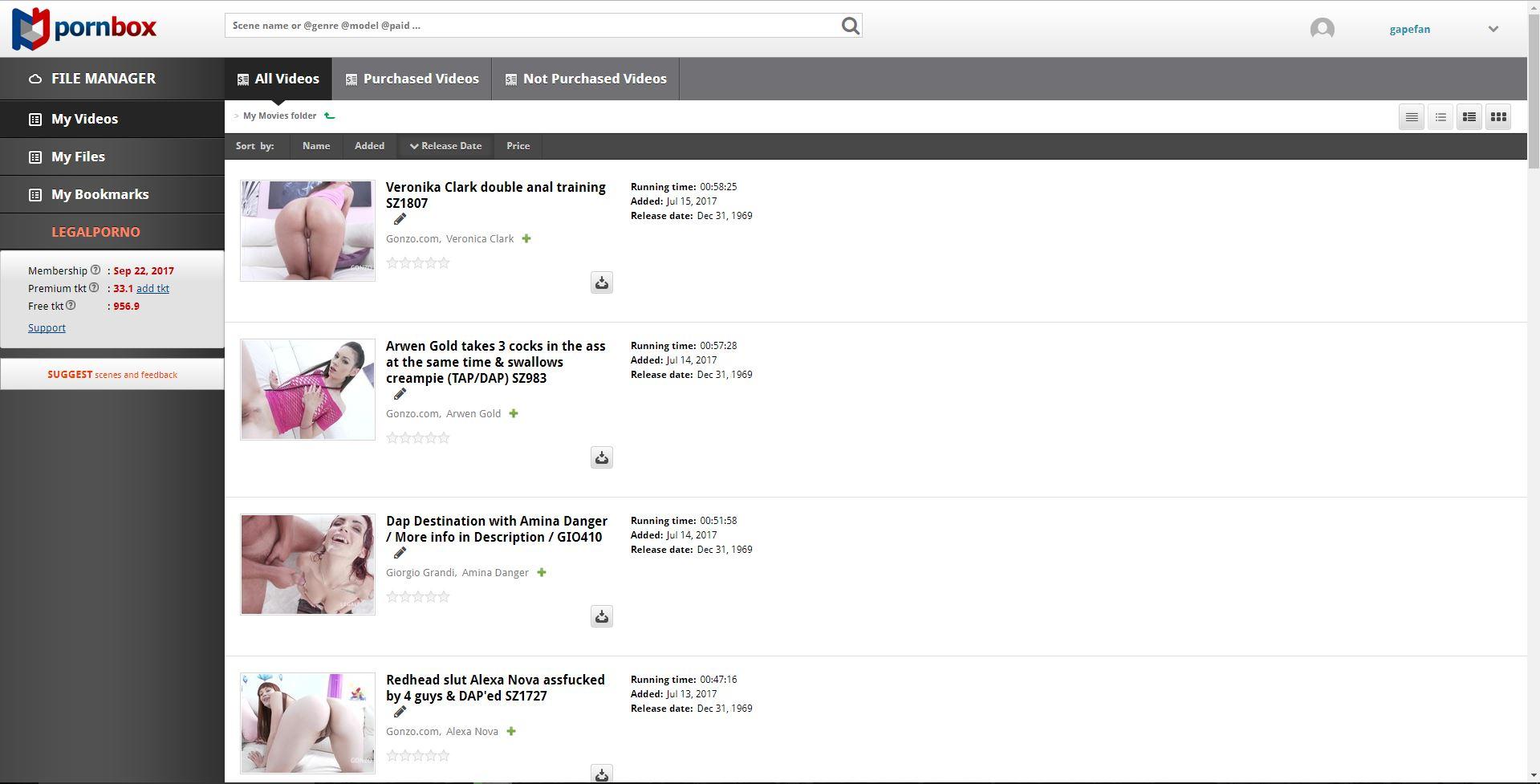Click the pencil edit icon for SZ983

tap(400, 394)
